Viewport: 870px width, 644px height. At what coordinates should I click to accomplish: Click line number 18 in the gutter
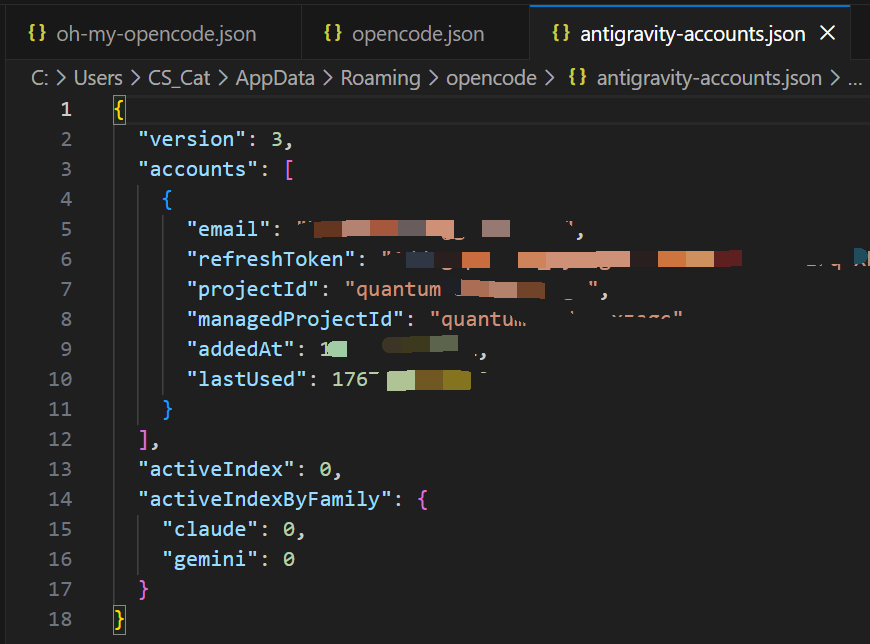60,619
